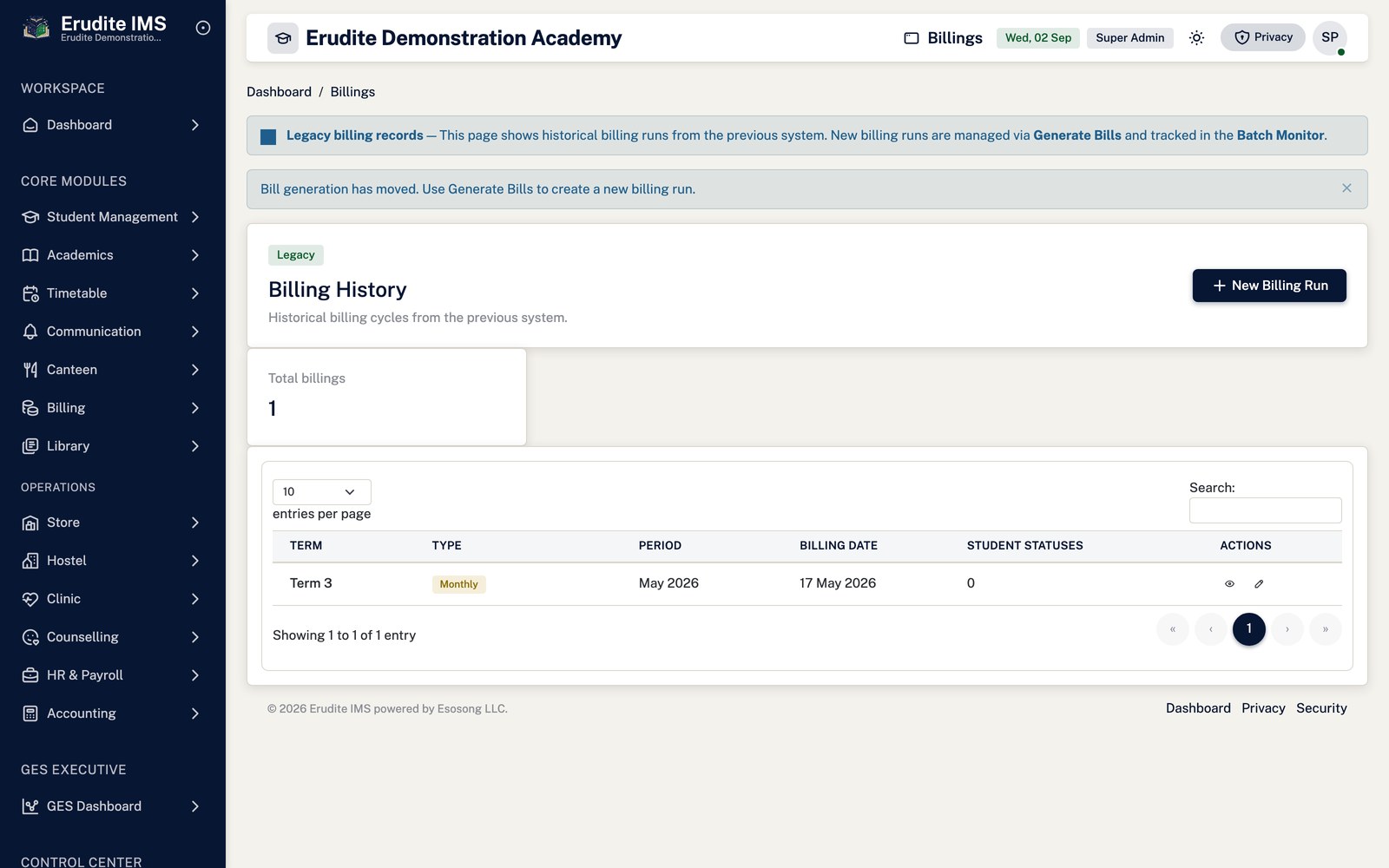Click Dashboard in the breadcrumb

pyautogui.click(x=279, y=92)
